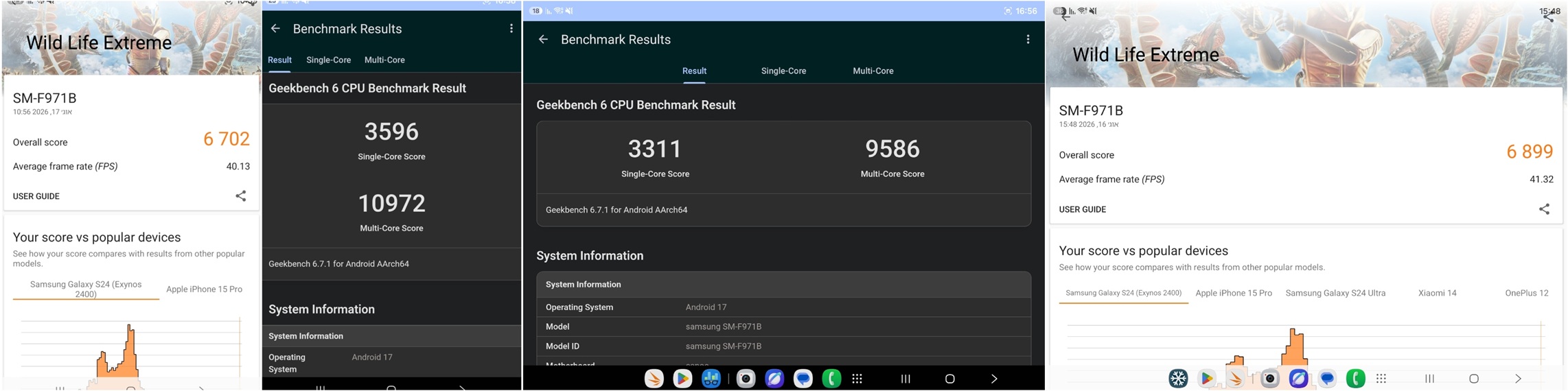The image size is (1568, 391).
Task: Switch to Single-Core tab on the 3311 screen
Action: (783, 71)
